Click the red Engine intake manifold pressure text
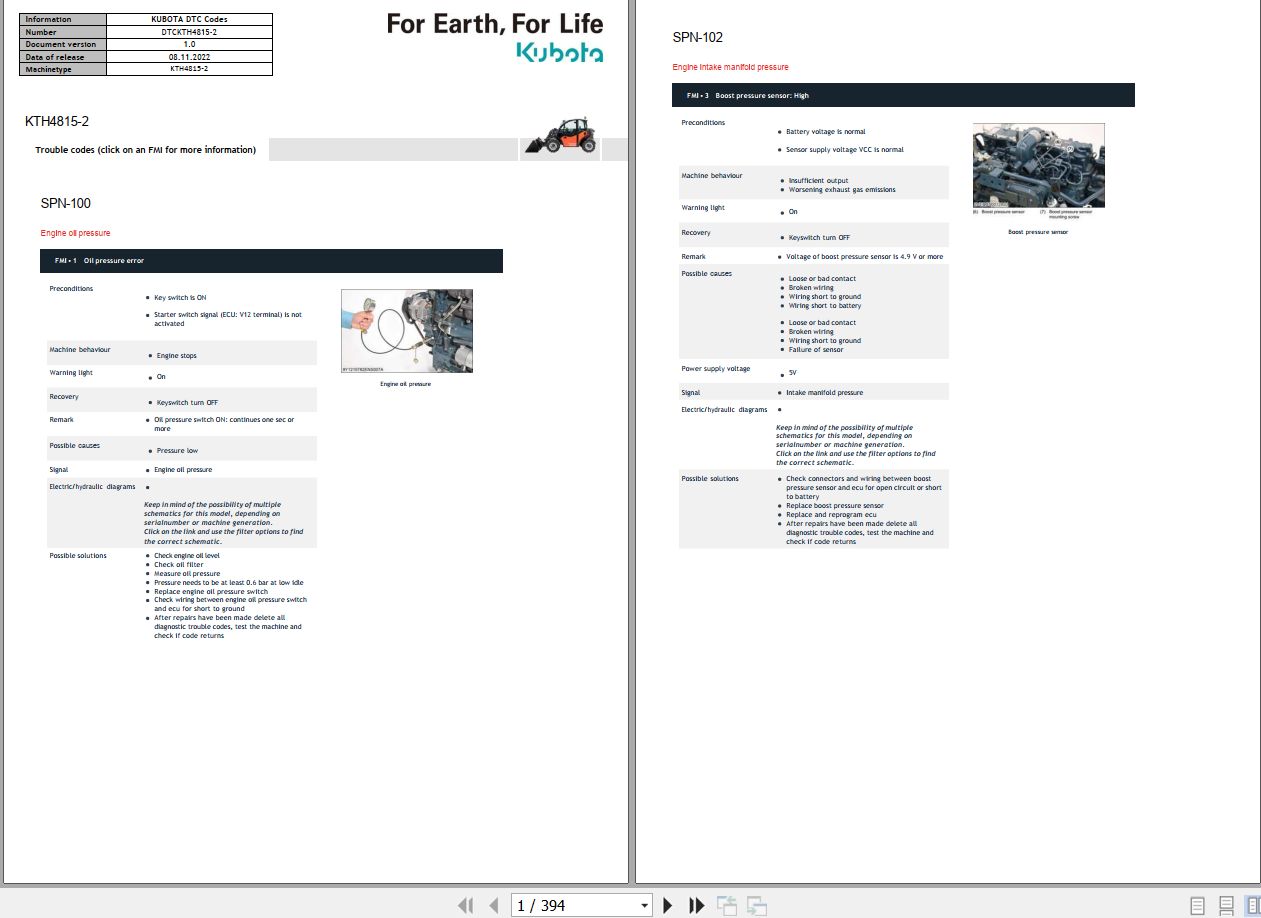Viewport: 1261px width, 918px height. 731,67
